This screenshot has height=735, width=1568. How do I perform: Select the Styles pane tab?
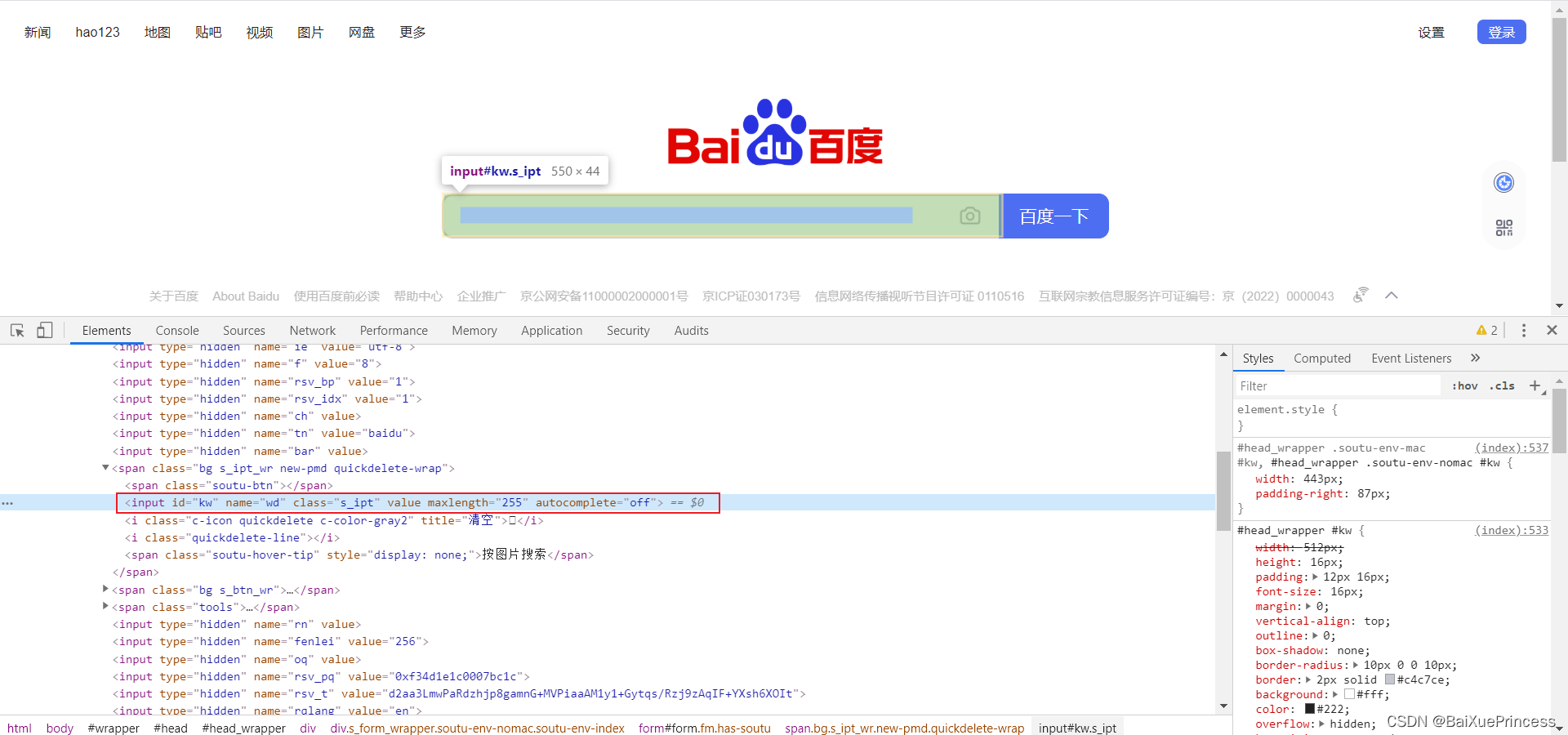pyautogui.click(x=1258, y=358)
